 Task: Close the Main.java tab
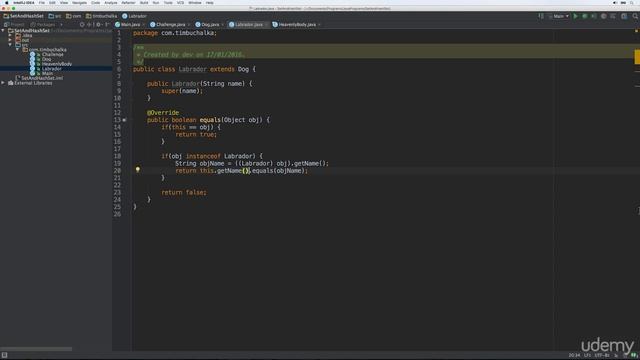pyautogui.click(x=143, y=24)
